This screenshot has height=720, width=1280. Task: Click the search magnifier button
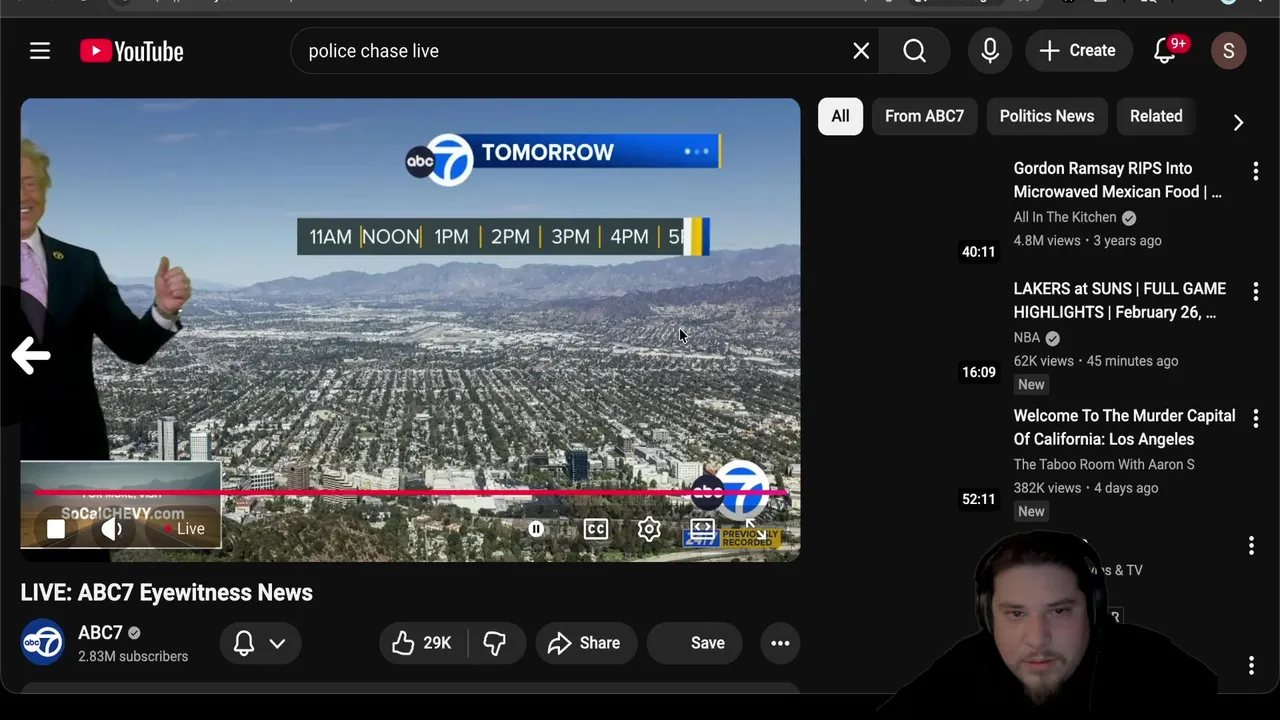914,51
